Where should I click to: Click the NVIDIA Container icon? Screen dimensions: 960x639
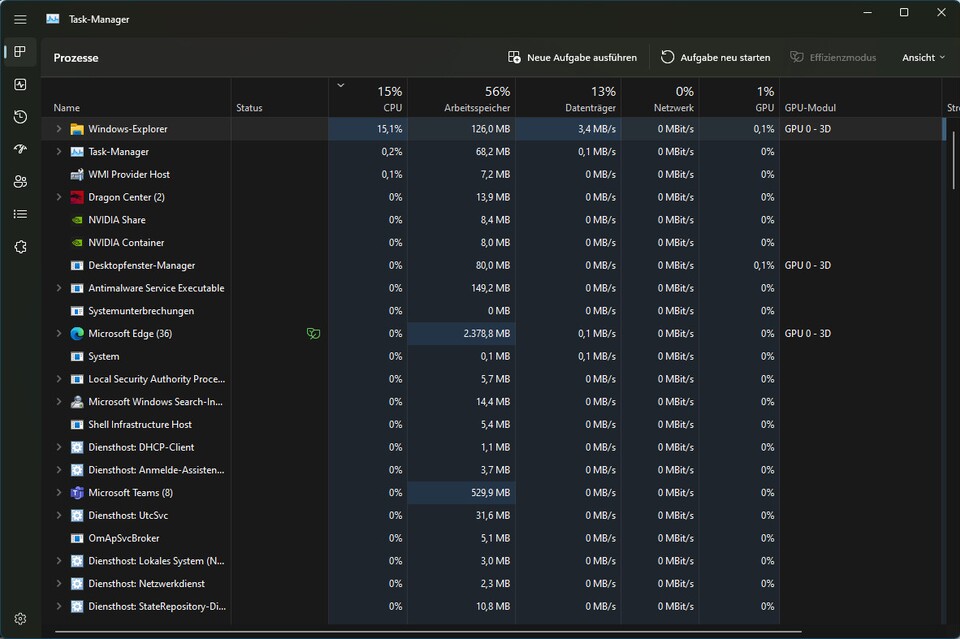[77, 242]
